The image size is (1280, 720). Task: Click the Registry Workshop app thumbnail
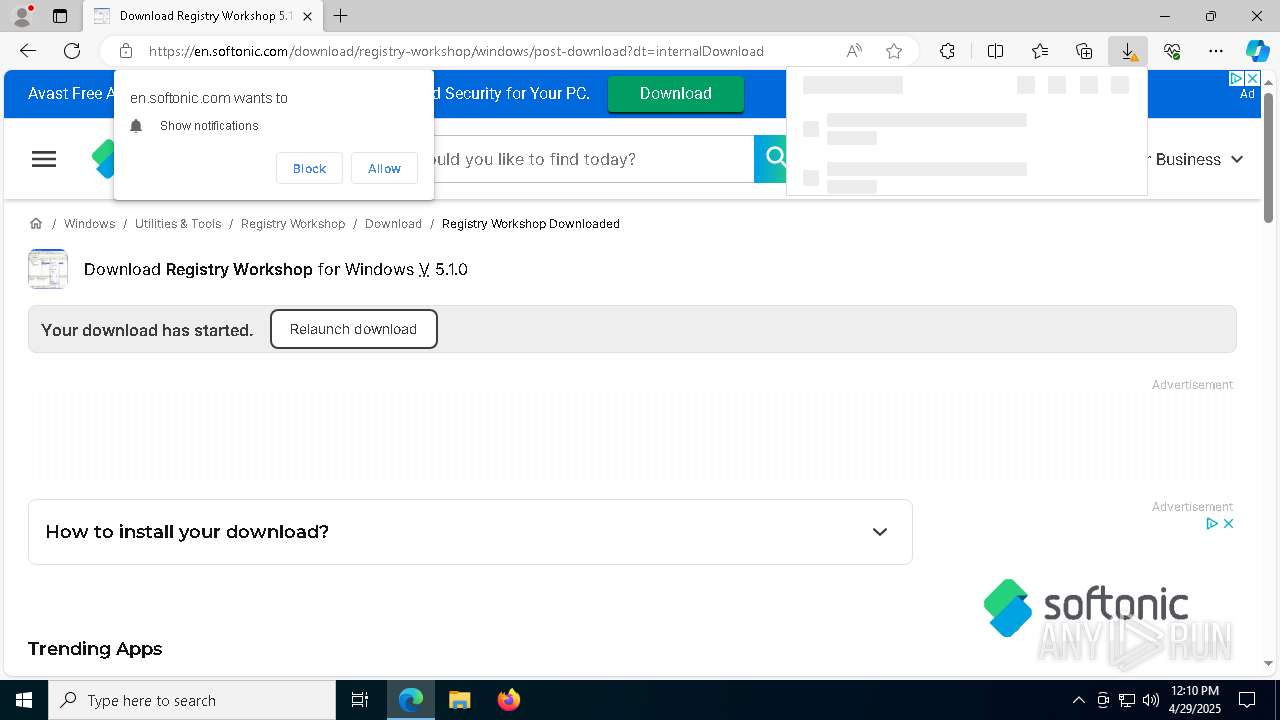click(x=48, y=269)
